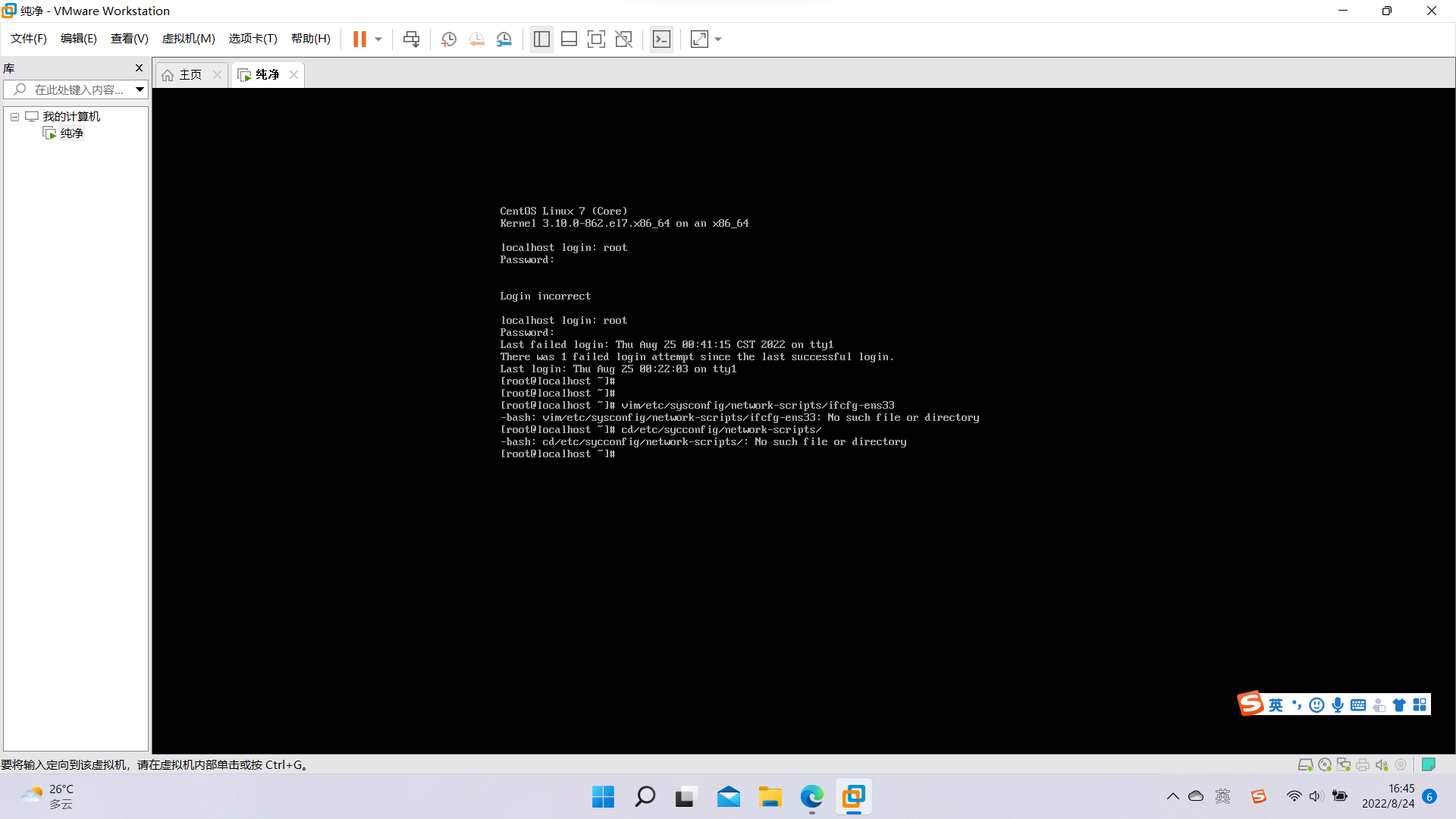Open the 查看(V) menu
This screenshot has height=819, width=1456.
(129, 39)
